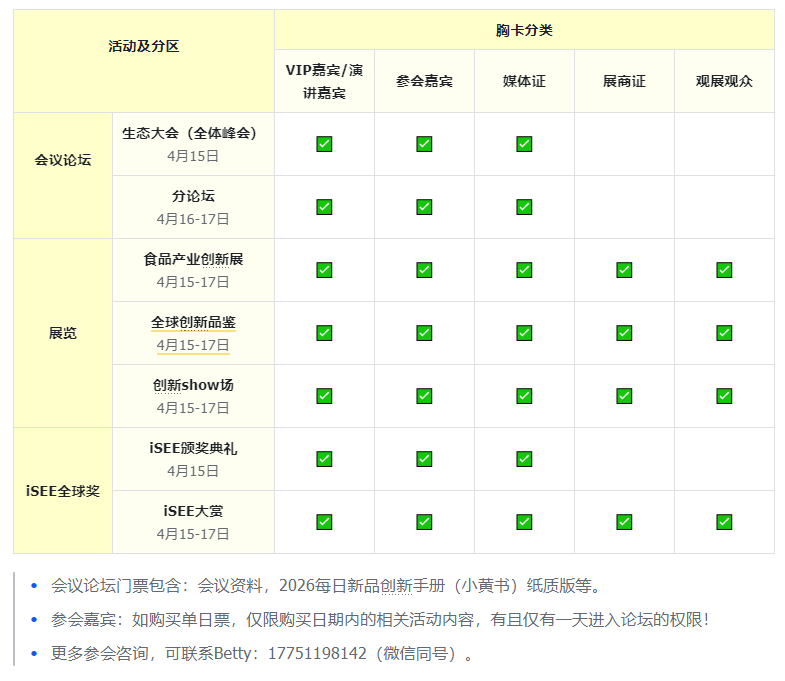Click the 分论坛 checkmark under 媒体证 column
The height and width of the screenshot is (681, 785).
524,207
